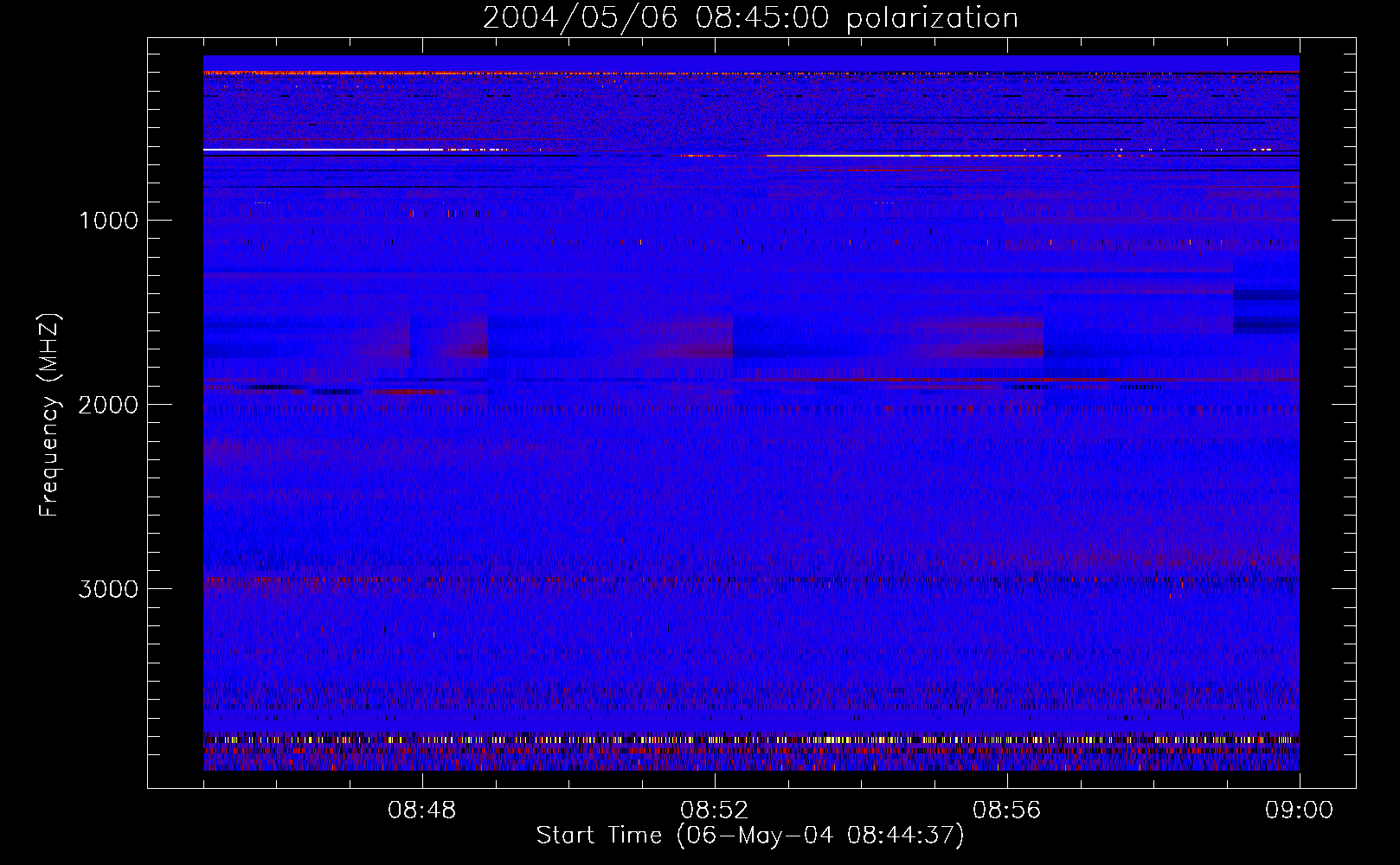The height and width of the screenshot is (865, 1400).
Task: Click the 1000 frequency tick label
Action: pos(108,221)
